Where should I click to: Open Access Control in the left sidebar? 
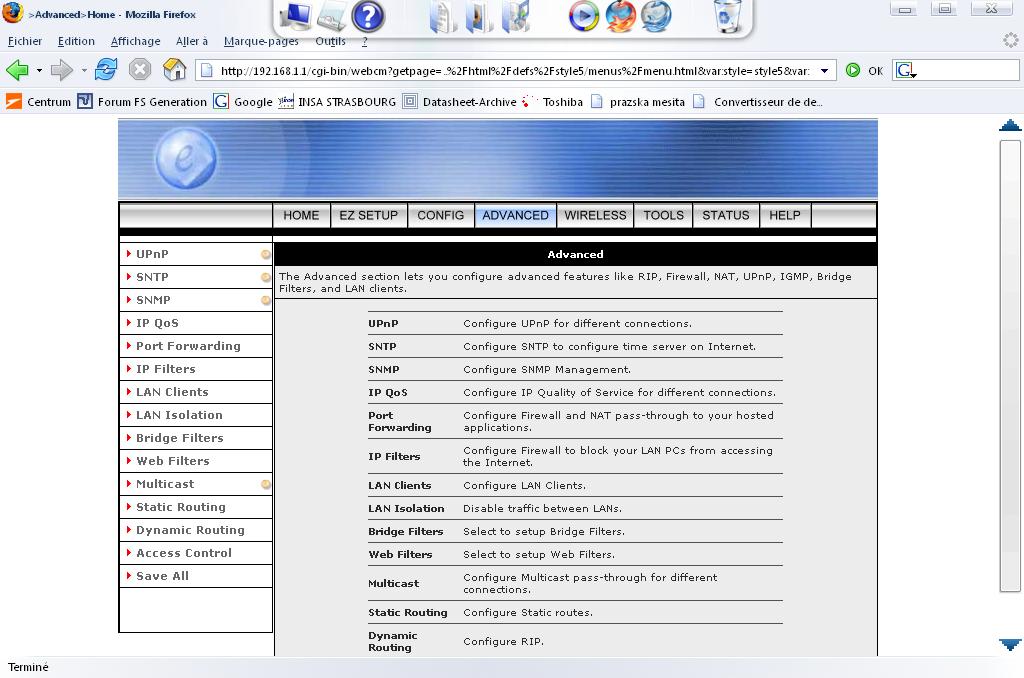point(195,553)
